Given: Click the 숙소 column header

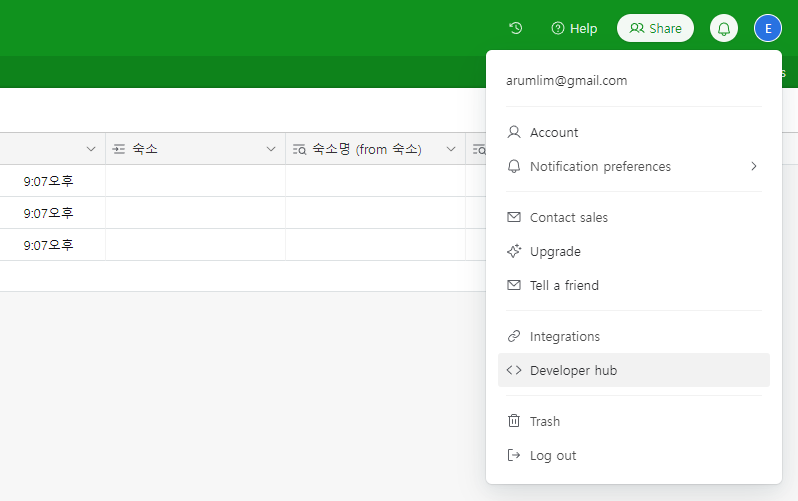Looking at the screenshot, I should 195,149.
